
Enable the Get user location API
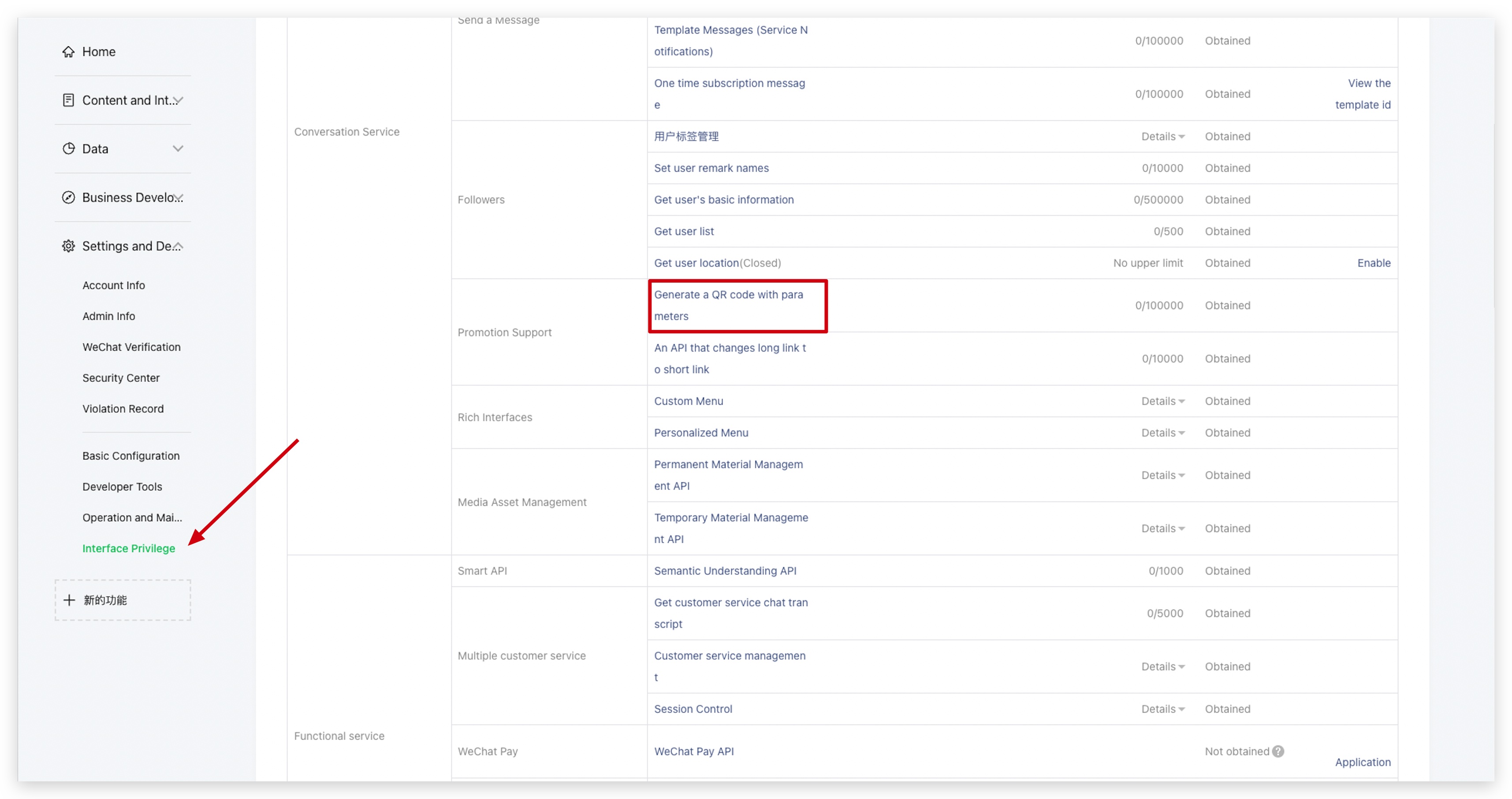(1374, 263)
